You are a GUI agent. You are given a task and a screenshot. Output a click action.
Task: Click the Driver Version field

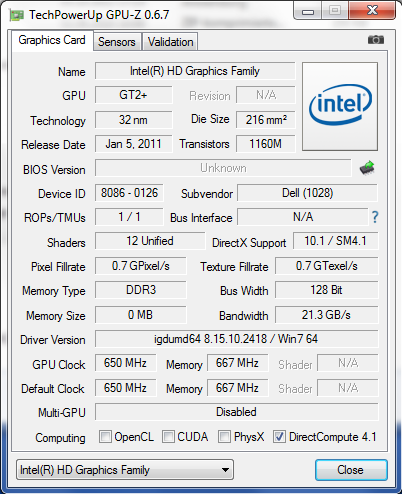[237, 339]
